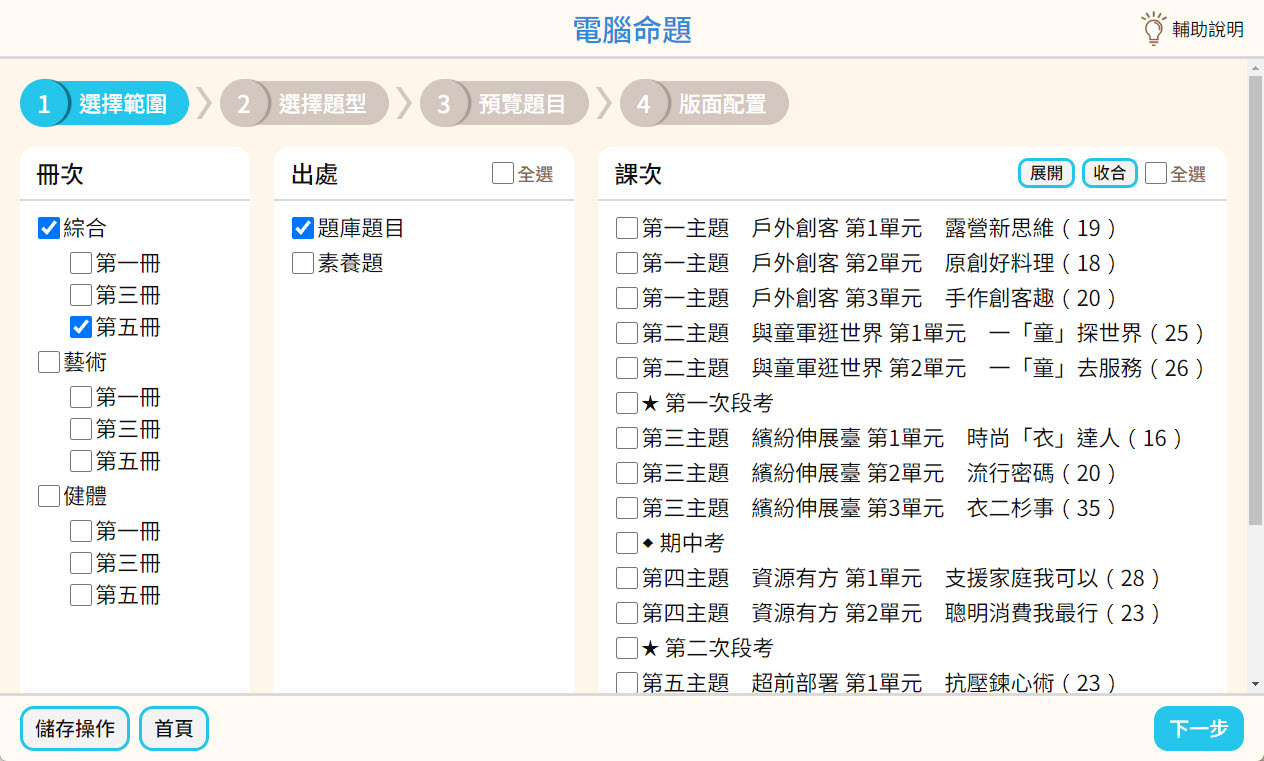1264x761 pixels.
Task: Check 一「童」探世界 (25) lesson
Action: coord(627,333)
